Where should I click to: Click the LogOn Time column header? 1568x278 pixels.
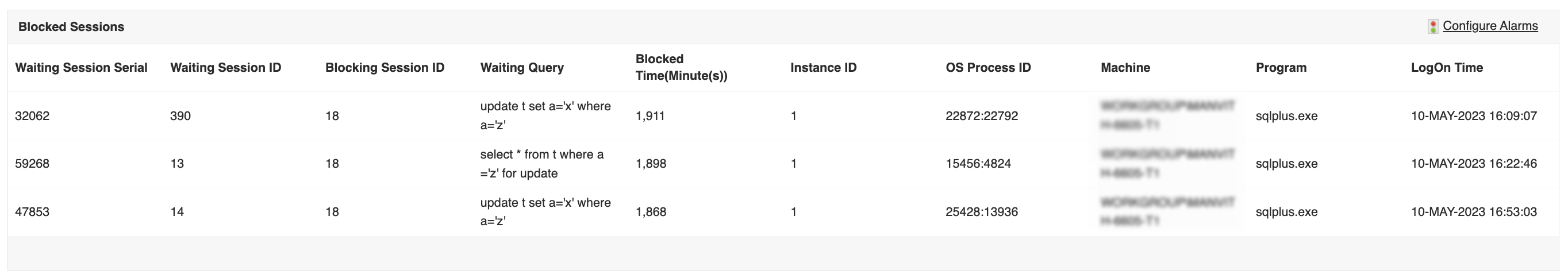tap(1446, 68)
